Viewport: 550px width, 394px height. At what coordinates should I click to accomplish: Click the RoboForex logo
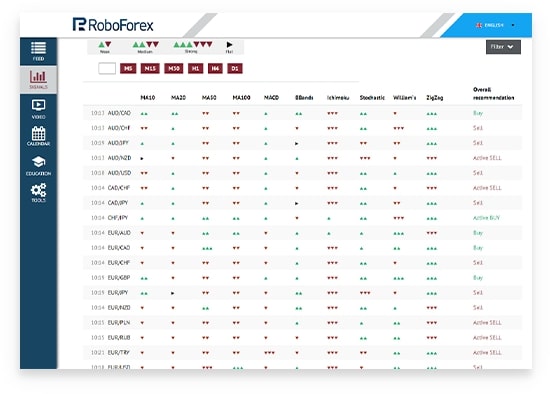(x=113, y=25)
